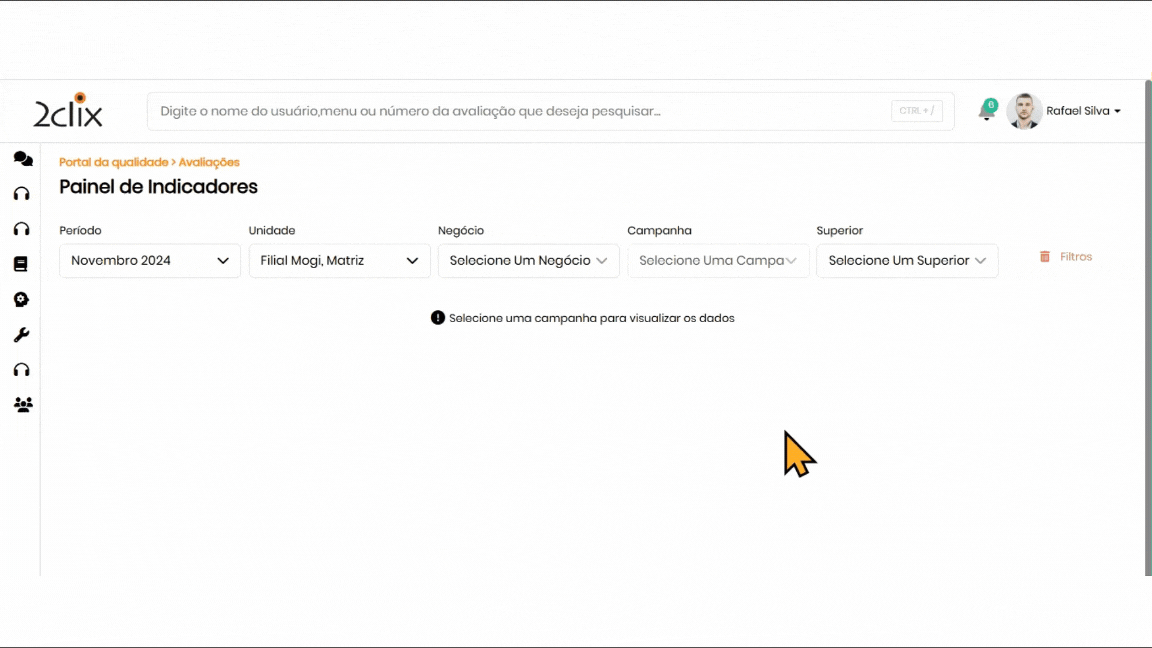Click headphones icon directly below chat bubbles

tap(22, 194)
